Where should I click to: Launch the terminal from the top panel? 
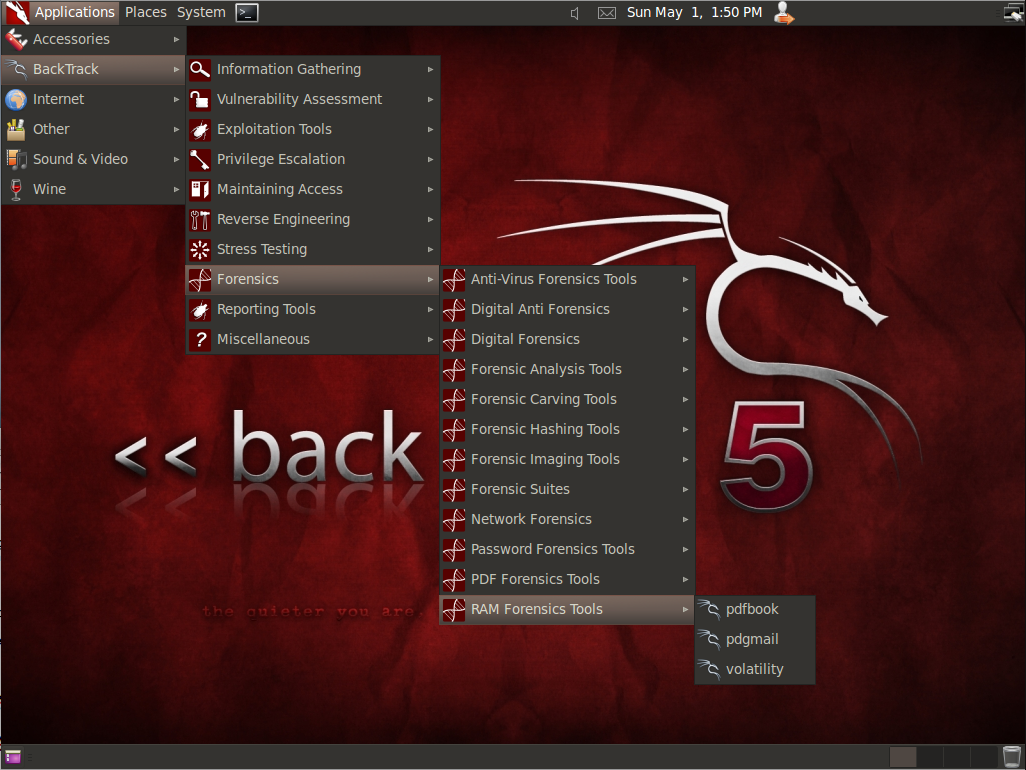point(245,12)
